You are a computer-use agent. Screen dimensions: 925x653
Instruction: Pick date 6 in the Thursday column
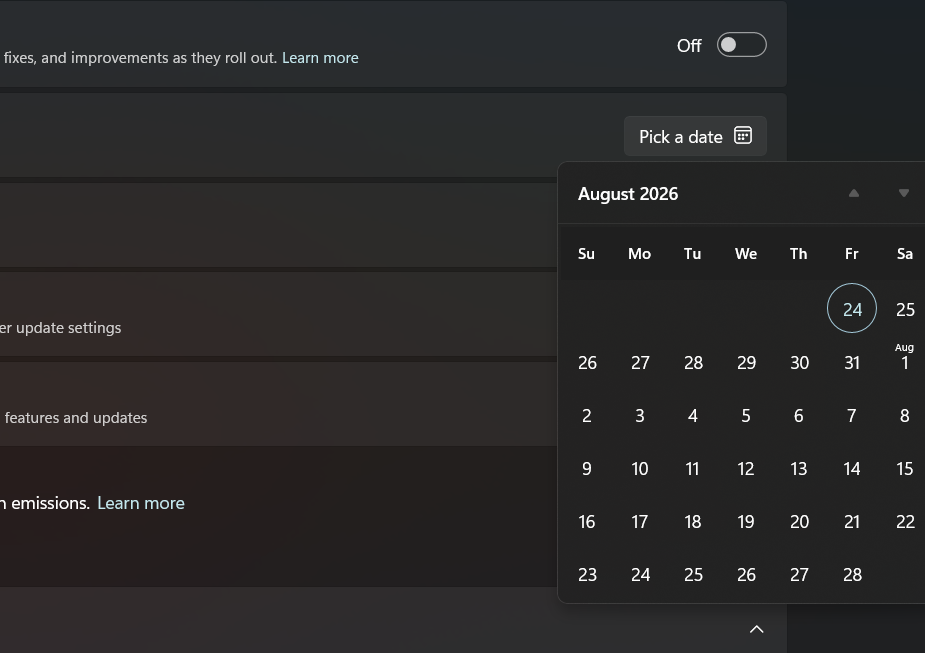tap(799, 416)
